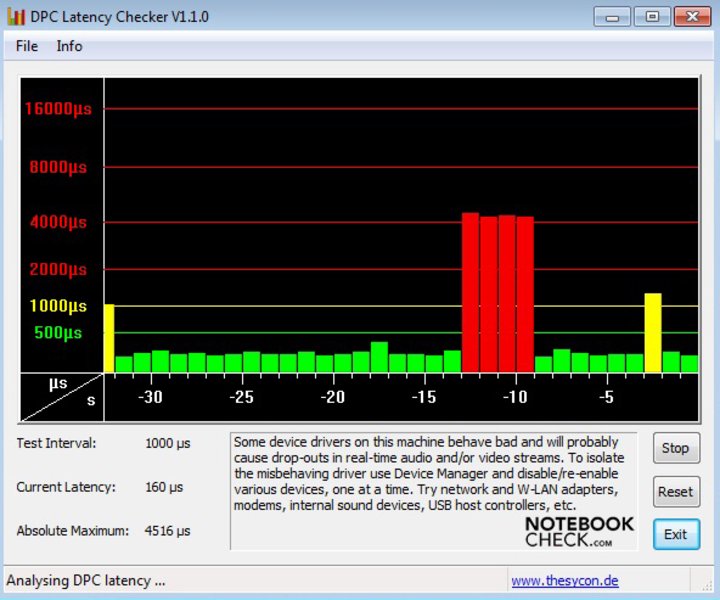Click the yellow latency bar near -3 seconds
Viewport: 720px width, 600px height.
653,333
